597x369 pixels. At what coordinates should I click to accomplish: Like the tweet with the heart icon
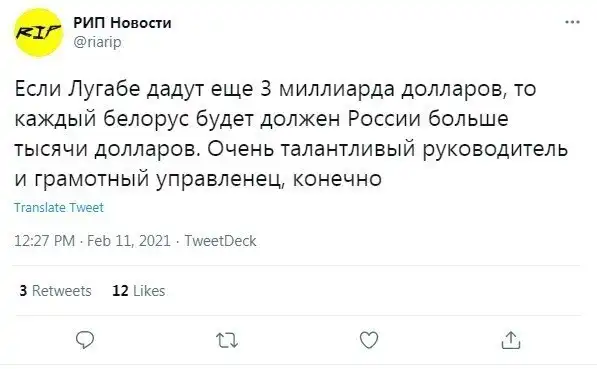(369, 340)
